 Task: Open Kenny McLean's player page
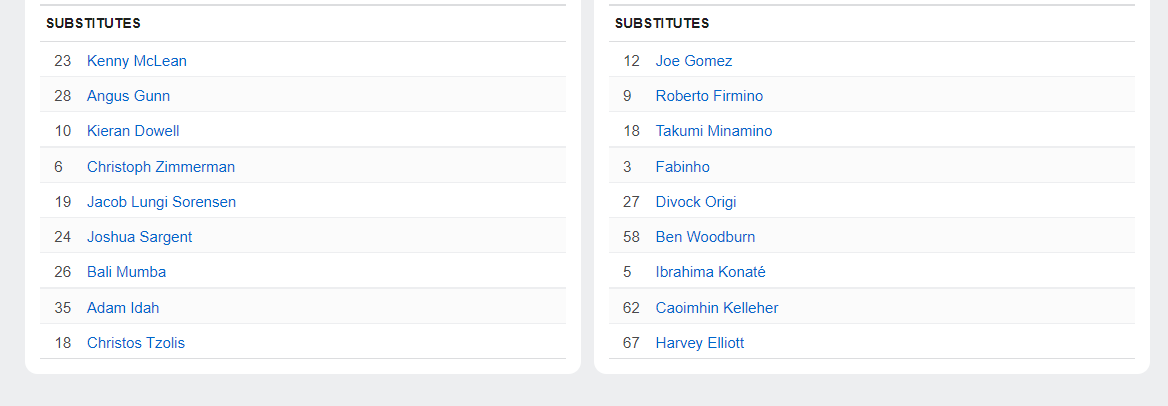[136, 61]
